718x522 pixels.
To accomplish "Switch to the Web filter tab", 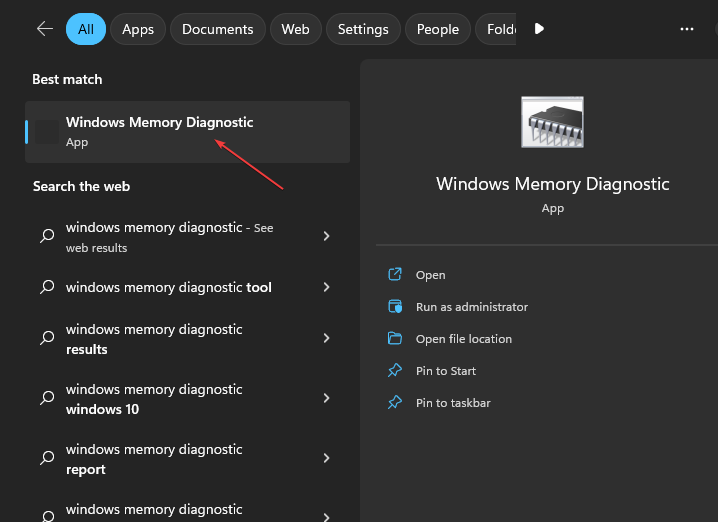I will tap(295, 29).
